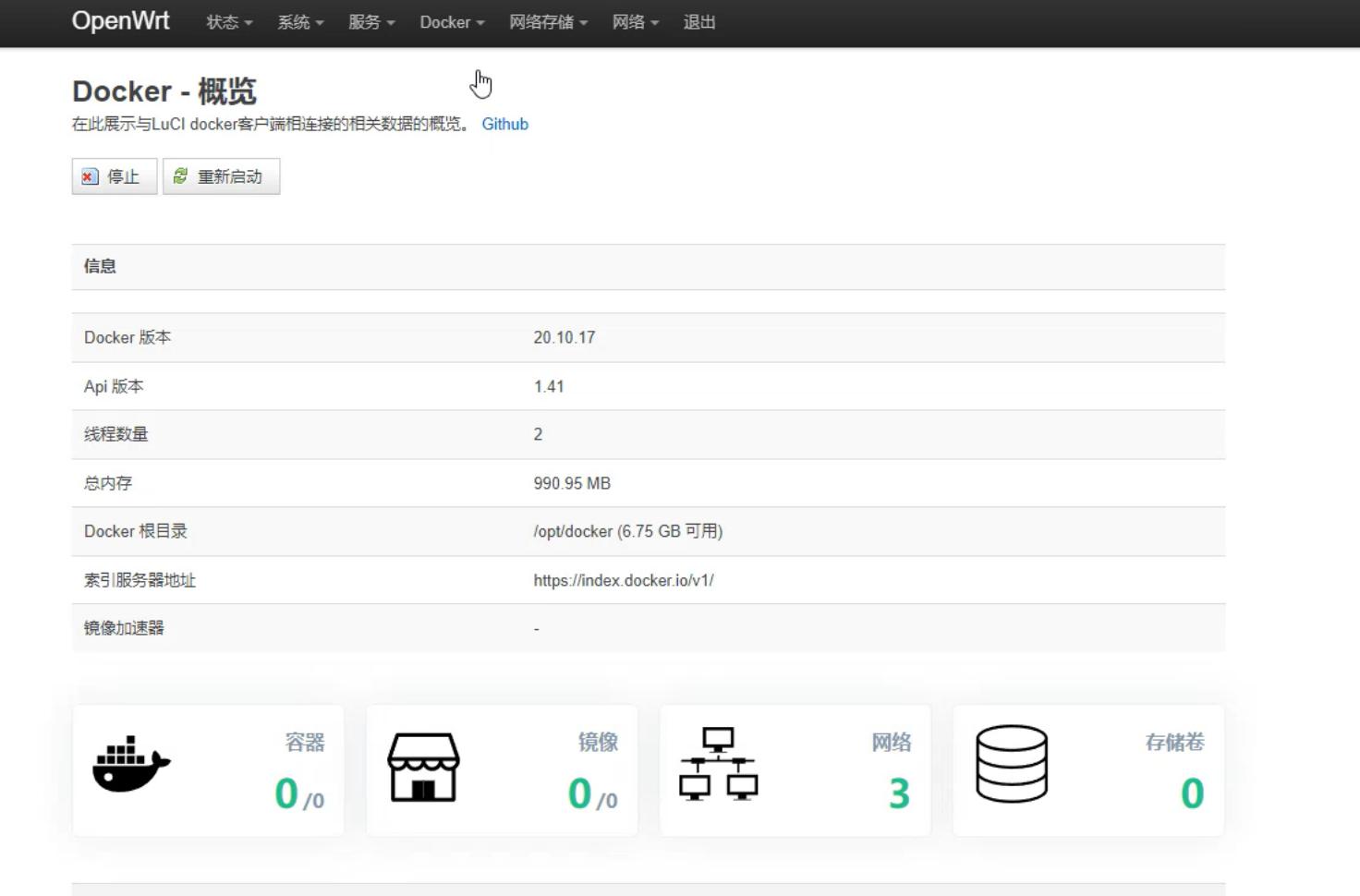
Task: Open the 服务 dropdown menu
Action: pyautogui.click(x=370, y=22)
